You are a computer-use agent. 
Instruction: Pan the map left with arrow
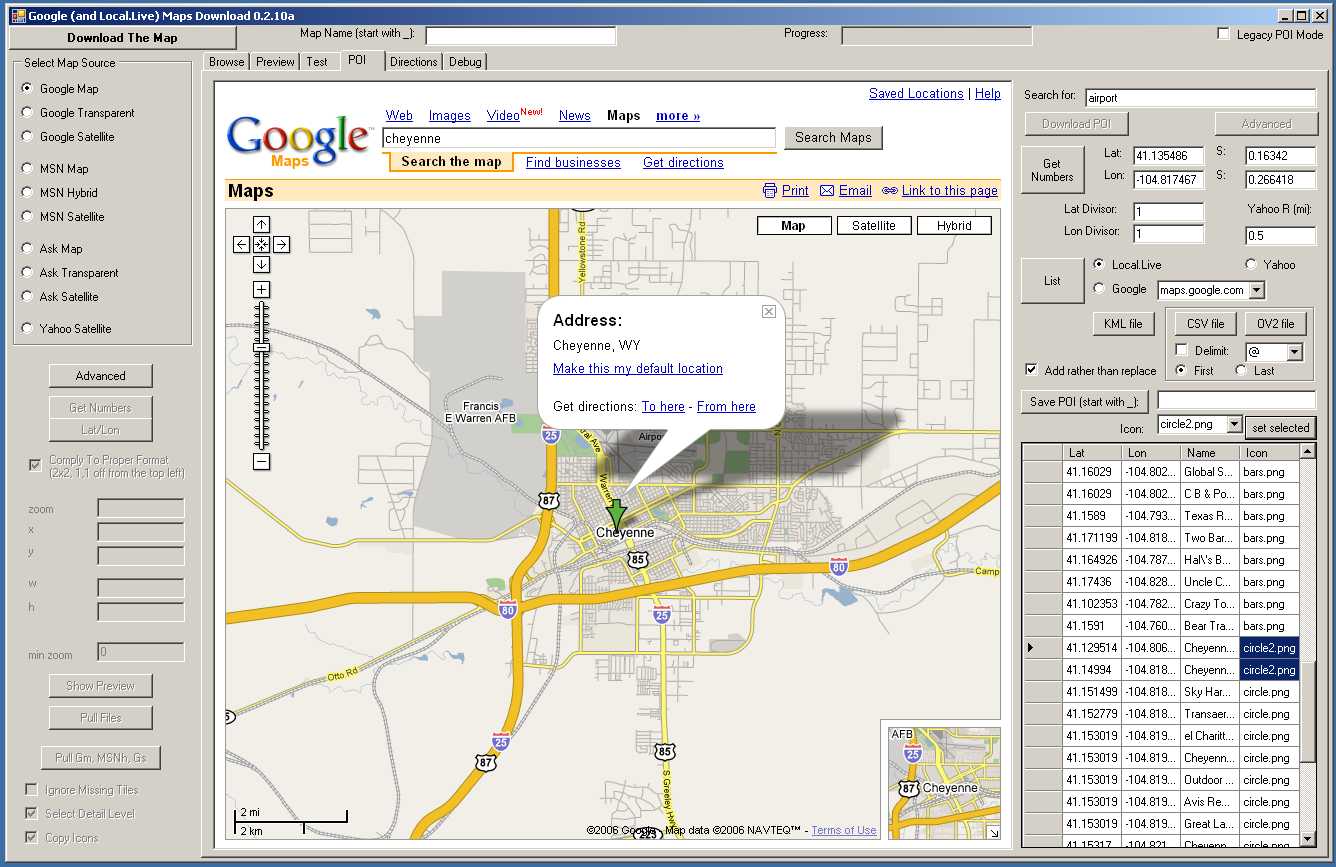pos(241,245)
